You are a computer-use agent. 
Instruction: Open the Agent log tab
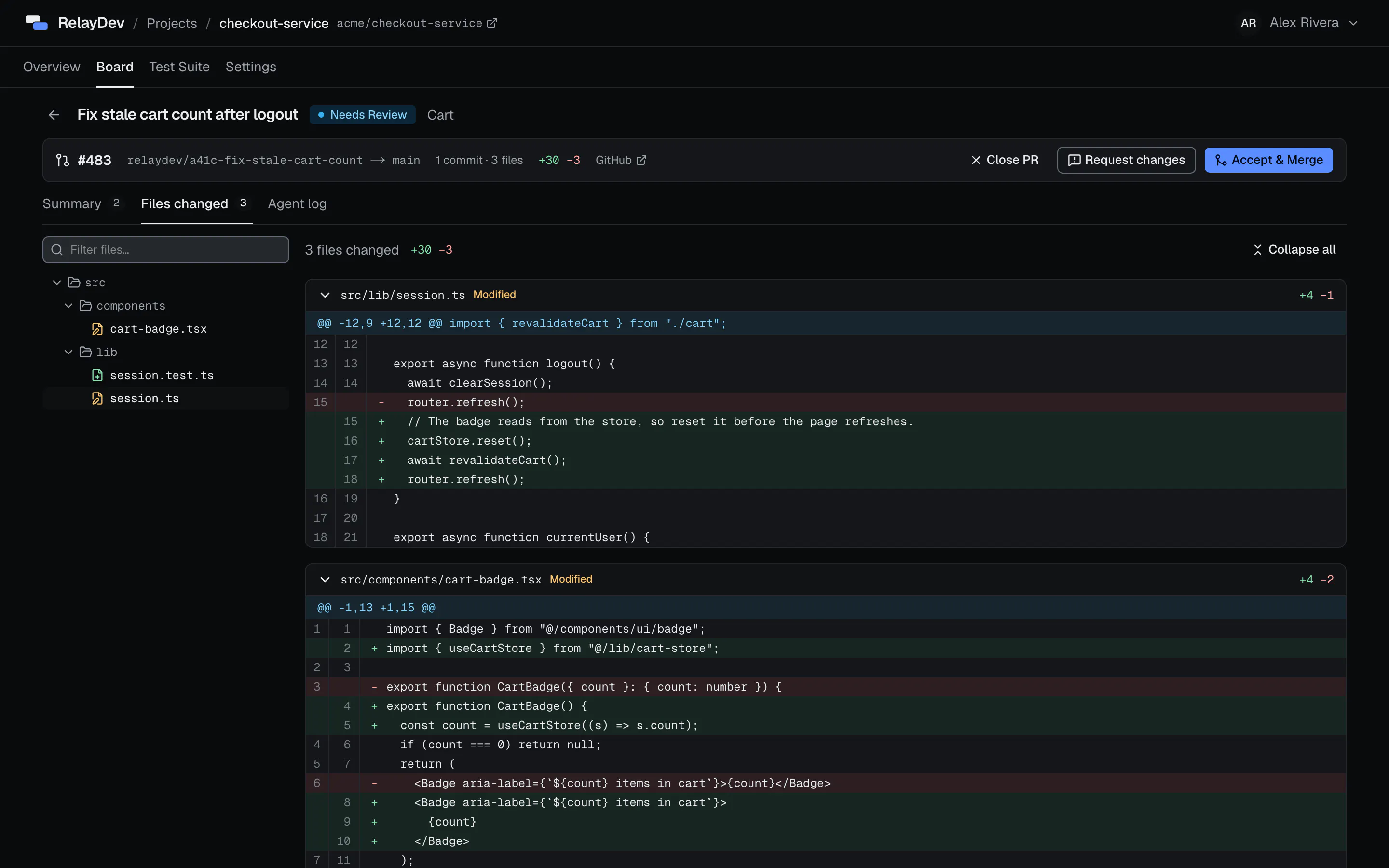(297, 204)
